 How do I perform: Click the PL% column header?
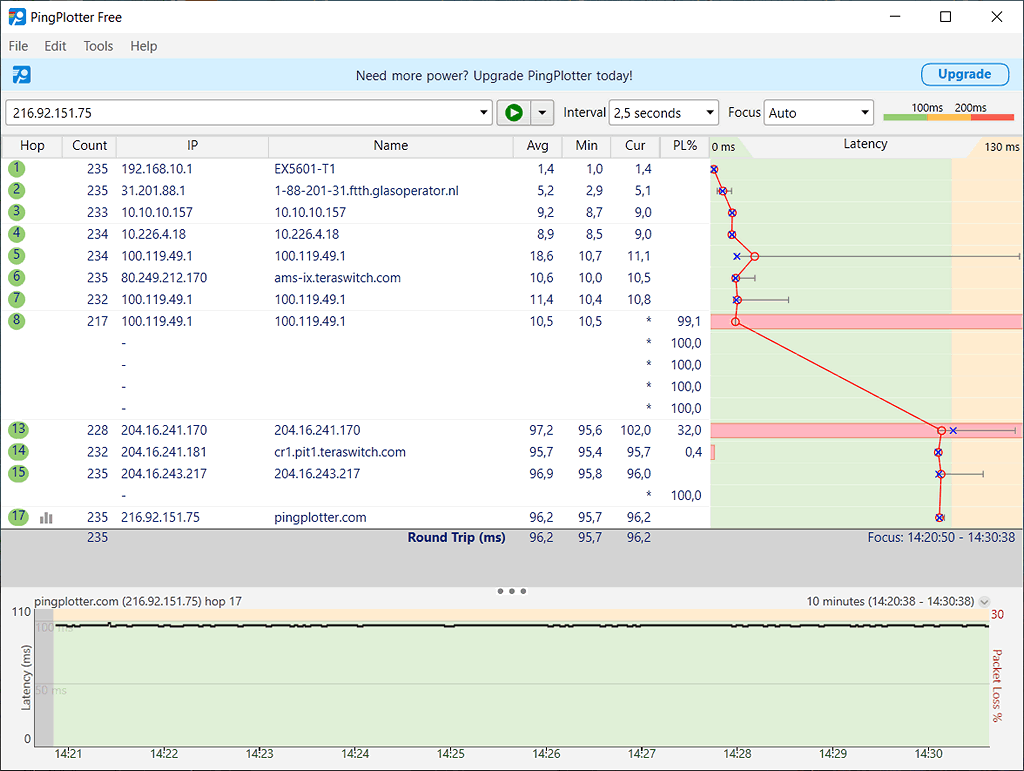click(685, 146)
